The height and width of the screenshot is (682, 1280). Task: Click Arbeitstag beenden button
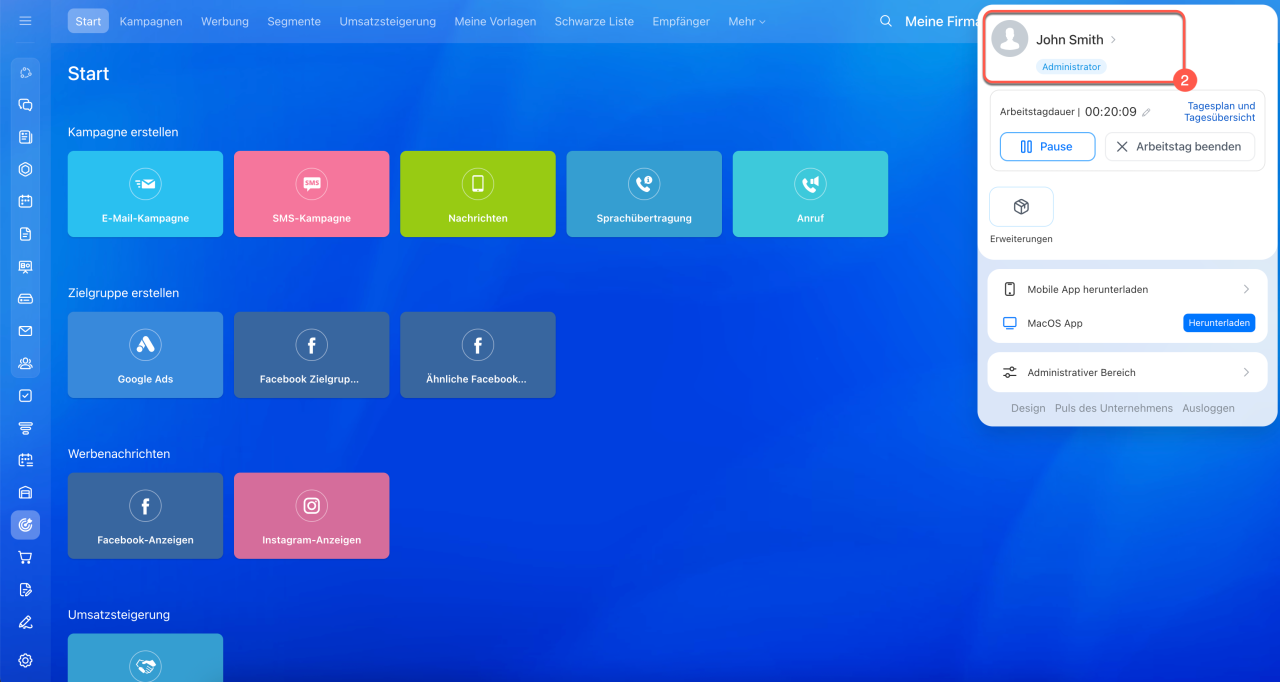[x=1179, y=146]
